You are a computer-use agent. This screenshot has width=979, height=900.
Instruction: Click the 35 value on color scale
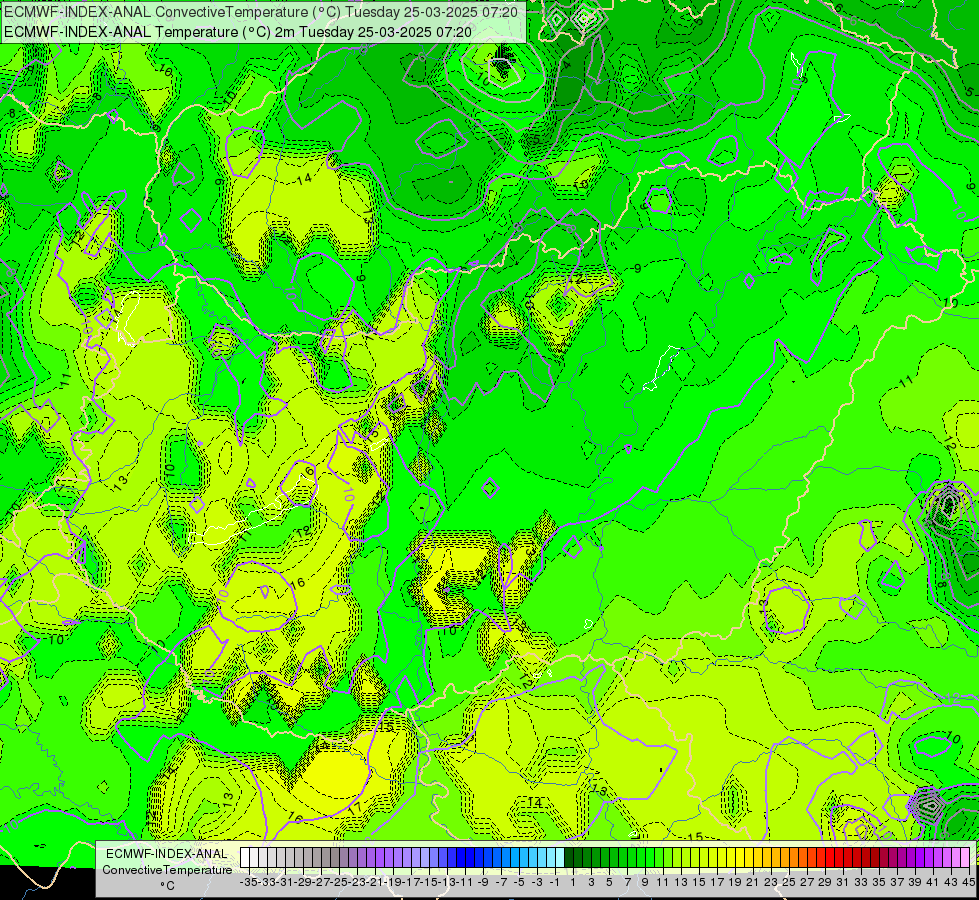[878, 882]
